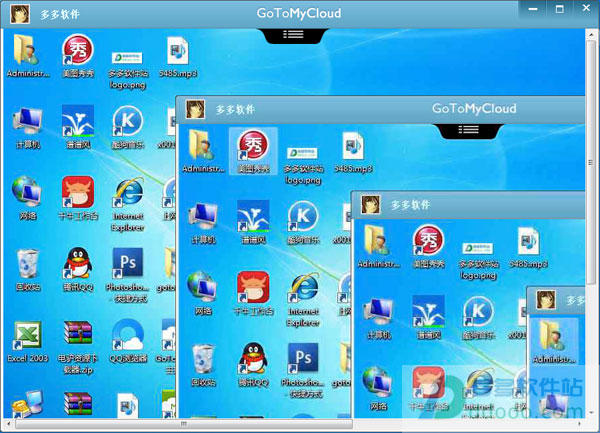
Task: Click the up arrow of the vertical scrollbar
Action: click(591, 34)
